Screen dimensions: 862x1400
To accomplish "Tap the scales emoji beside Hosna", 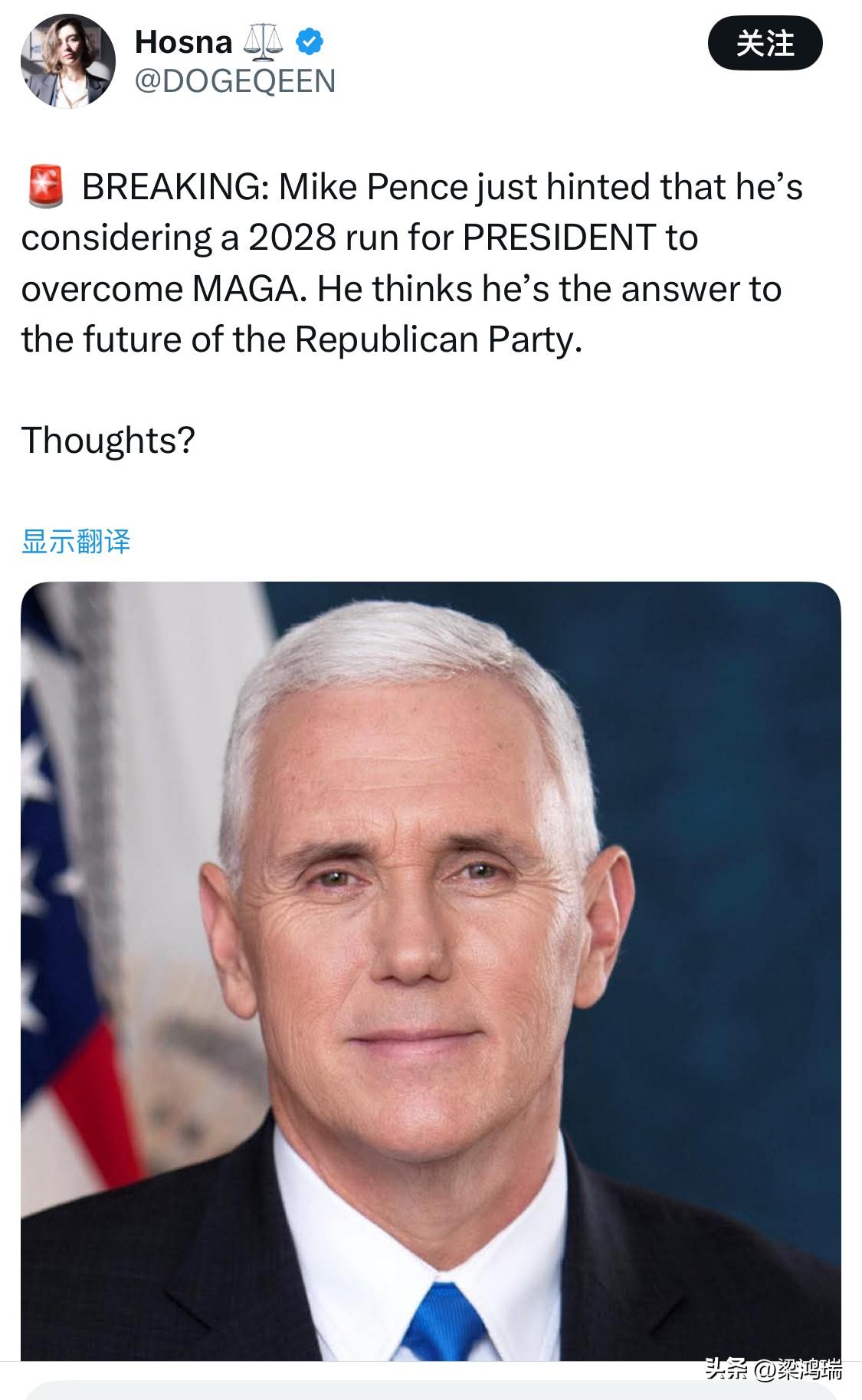I will tap(263, 42).
